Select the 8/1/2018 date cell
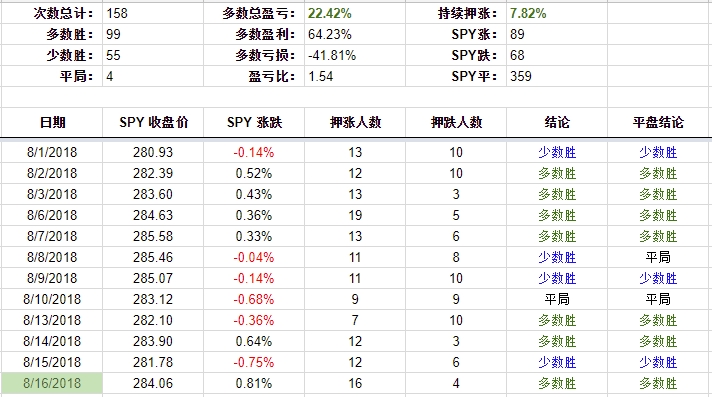 tap(52, 152)
